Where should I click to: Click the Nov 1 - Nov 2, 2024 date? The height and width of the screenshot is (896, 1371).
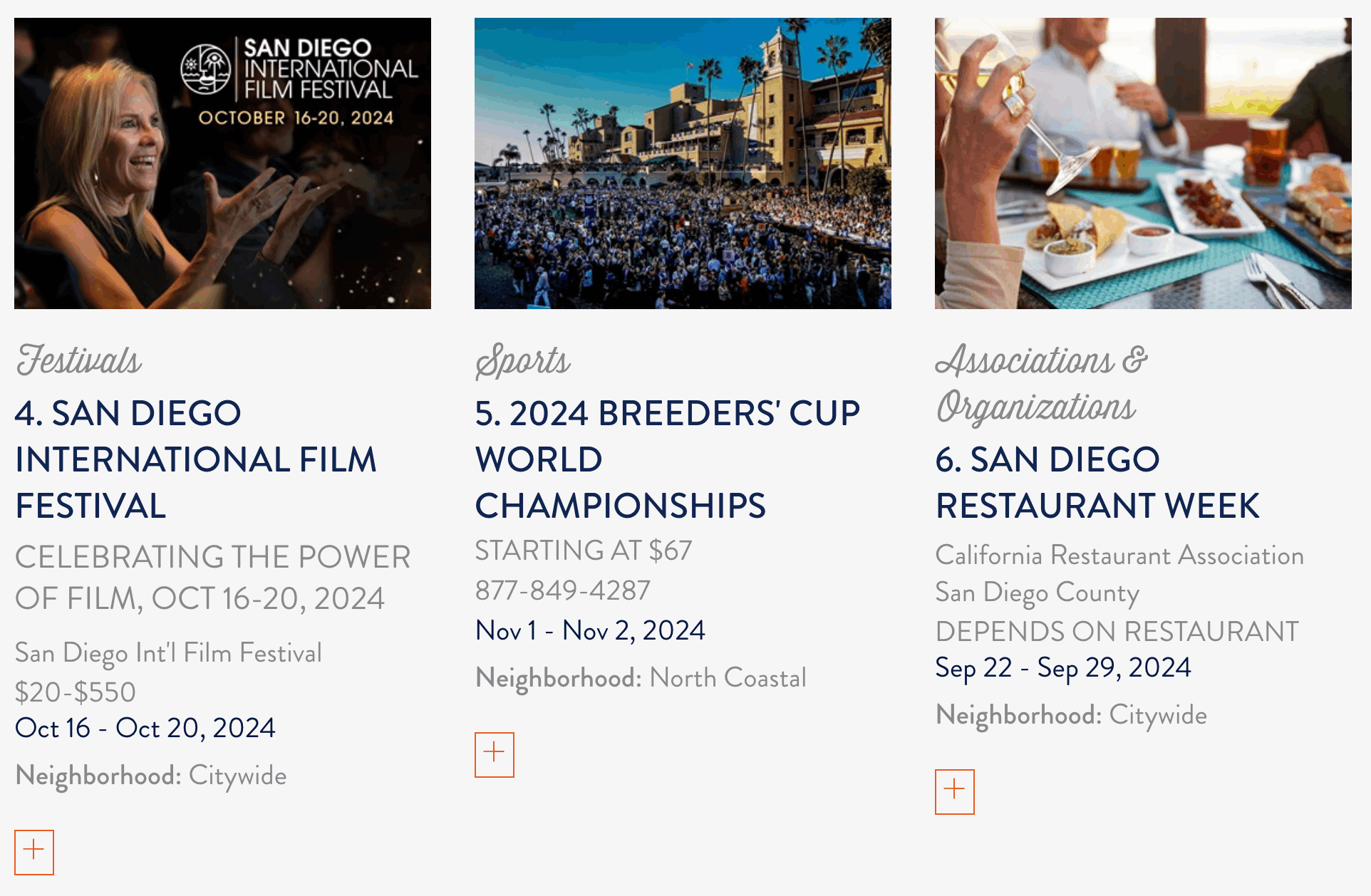590,630
